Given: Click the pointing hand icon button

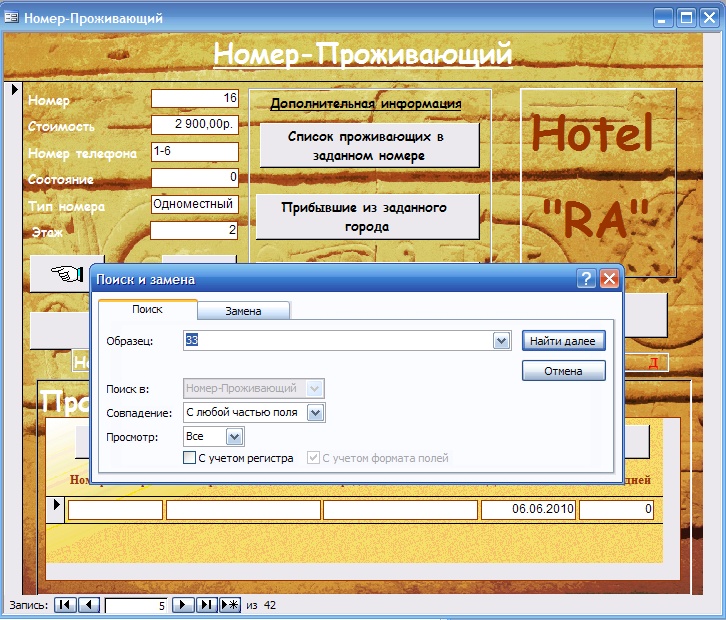Looking at the screenshot, I should pyautogui.click(x=67, y=274).
